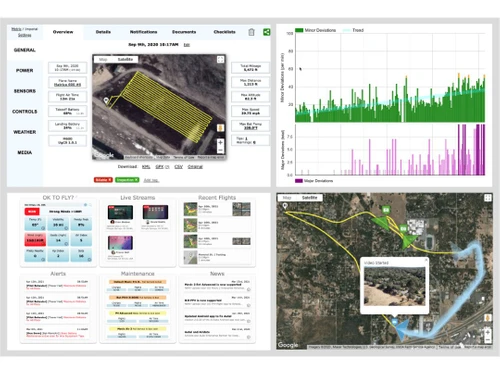Toggle Minor Deviations series in chart legend
Screen dimensions: 500x375
(x=316, y=30)
